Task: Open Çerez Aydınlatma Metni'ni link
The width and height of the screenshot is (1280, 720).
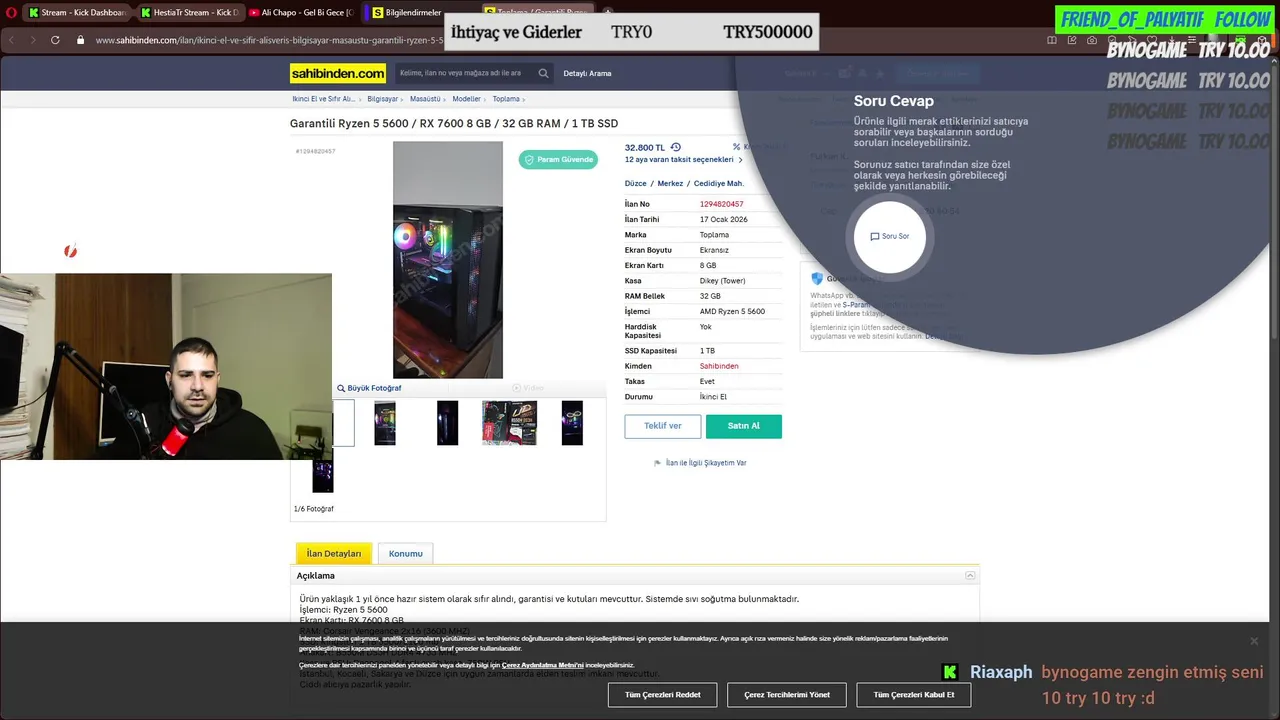Action: pos(543,666)
